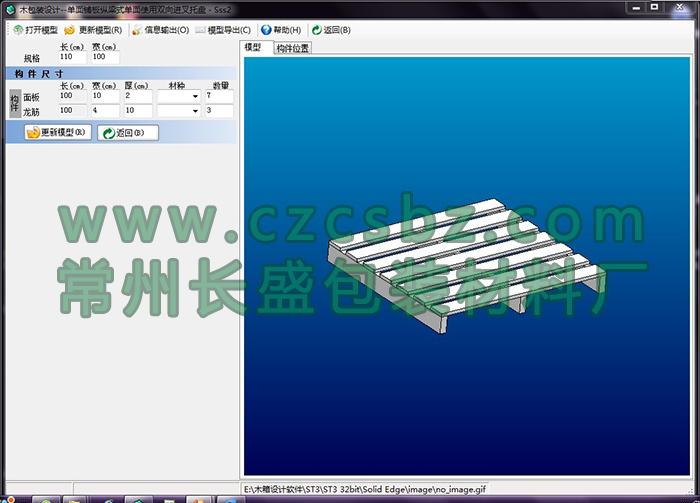
Task: Click the 龙筋 宽 field showing 4
Action: pyautogui.click(x=105, y=111)
